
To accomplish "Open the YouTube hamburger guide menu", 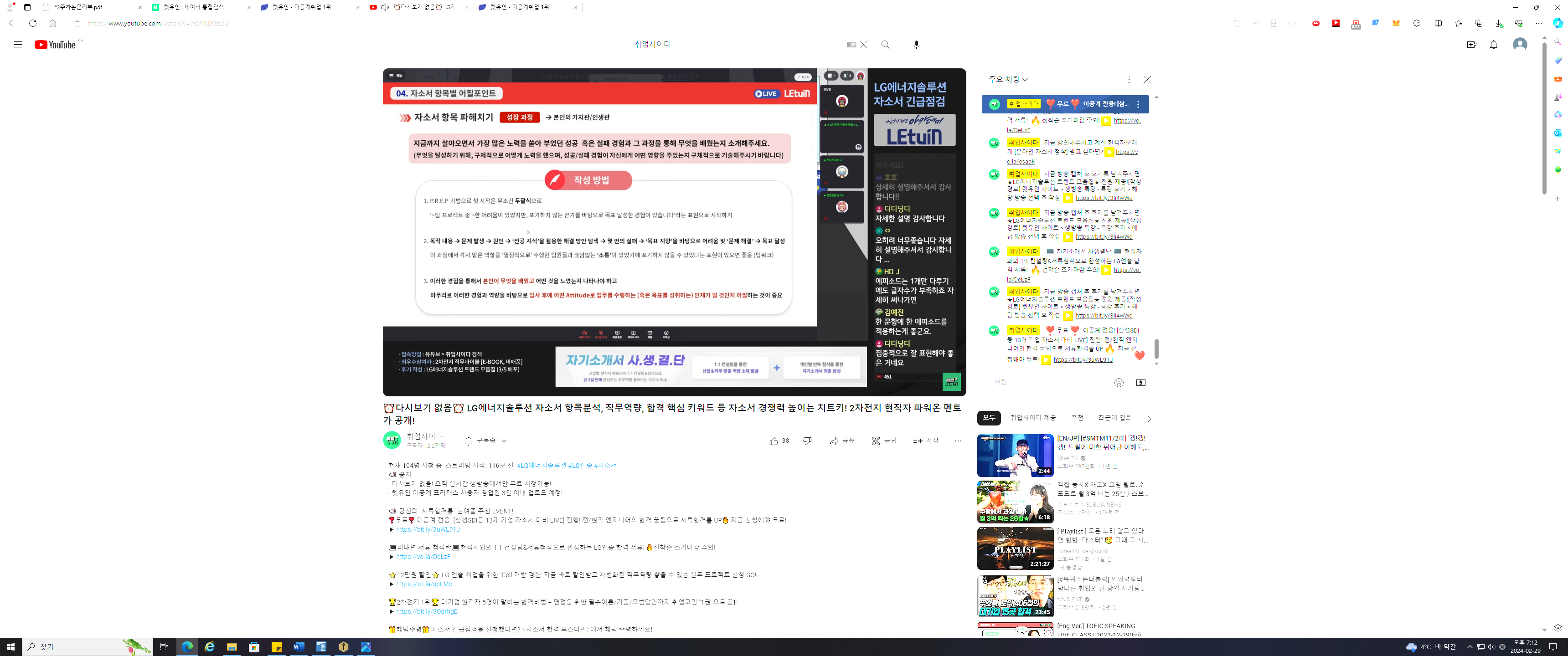I will click(x=18, y=45).
